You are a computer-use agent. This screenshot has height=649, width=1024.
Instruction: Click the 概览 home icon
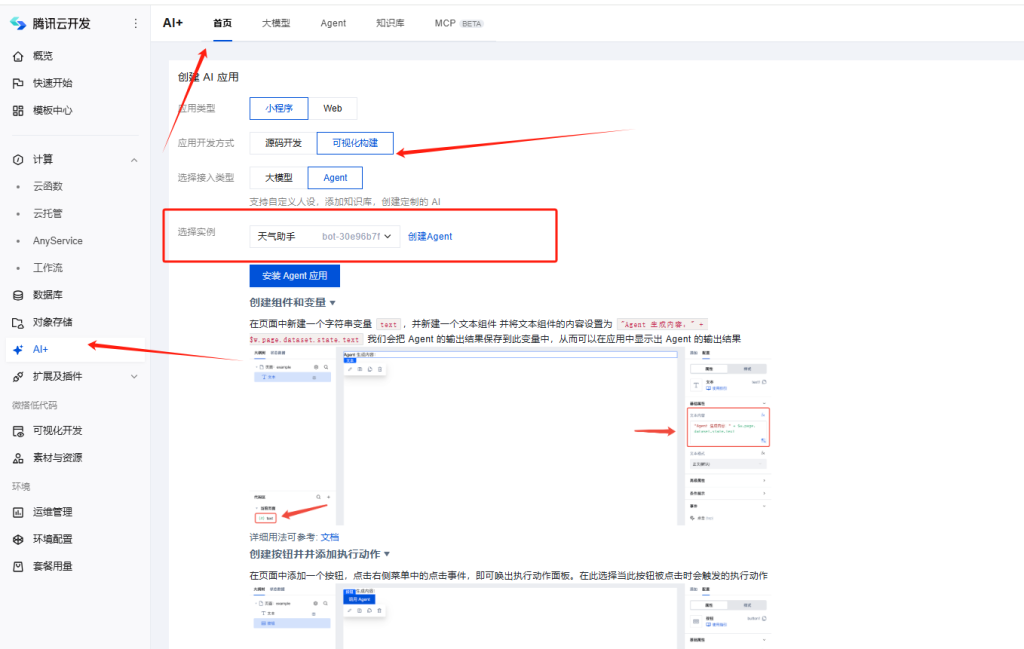[18, 56]
